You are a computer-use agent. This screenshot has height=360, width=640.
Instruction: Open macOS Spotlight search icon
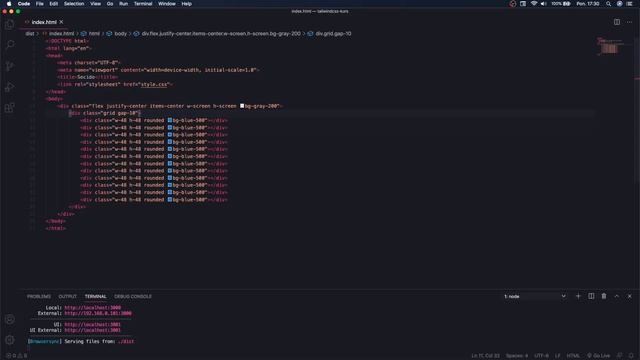click(608, 4)
